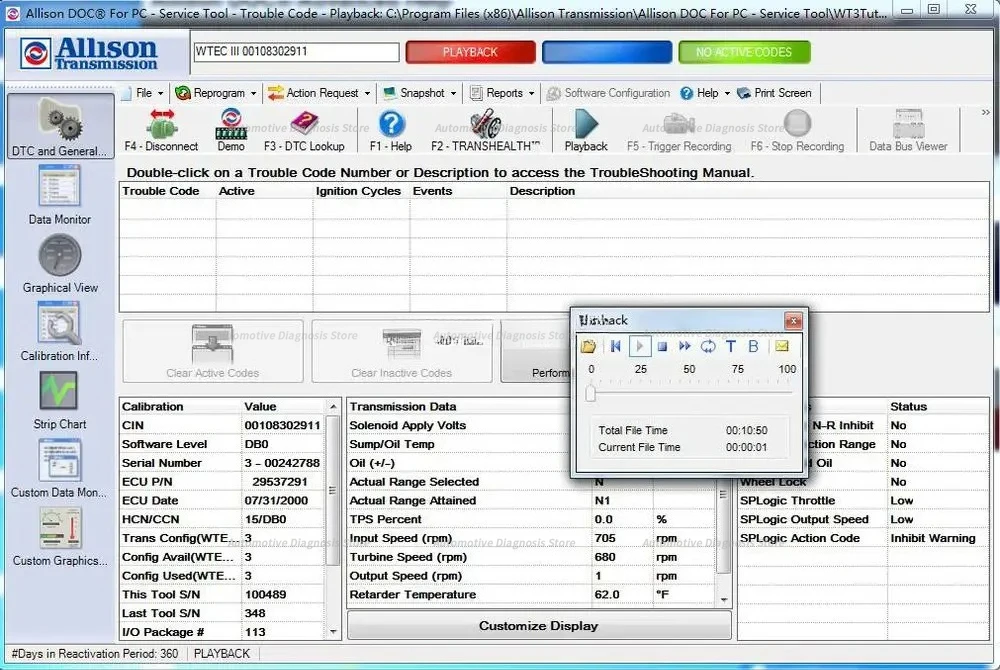The image size is (1000, 670).
Task: Select Turbine Speed (rpm) row
Action: click(x=531, y=557)
